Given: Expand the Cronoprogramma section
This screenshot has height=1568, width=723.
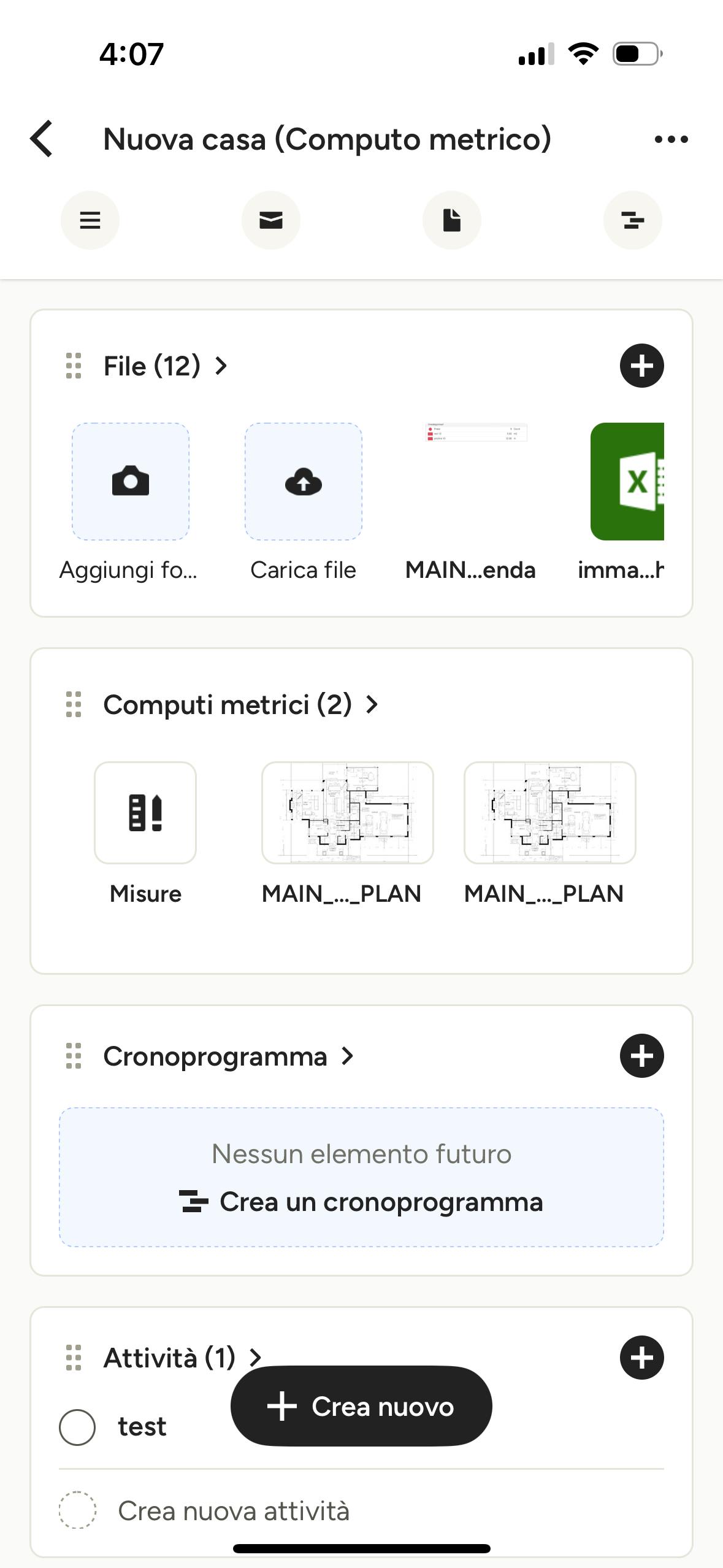Looking at the screenshot, I should tap(229, 1056).
